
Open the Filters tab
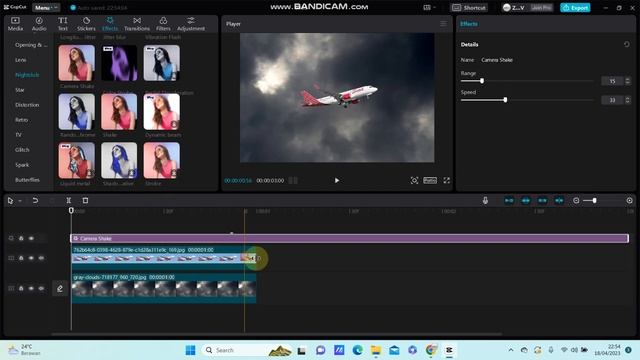coord(163,24)
